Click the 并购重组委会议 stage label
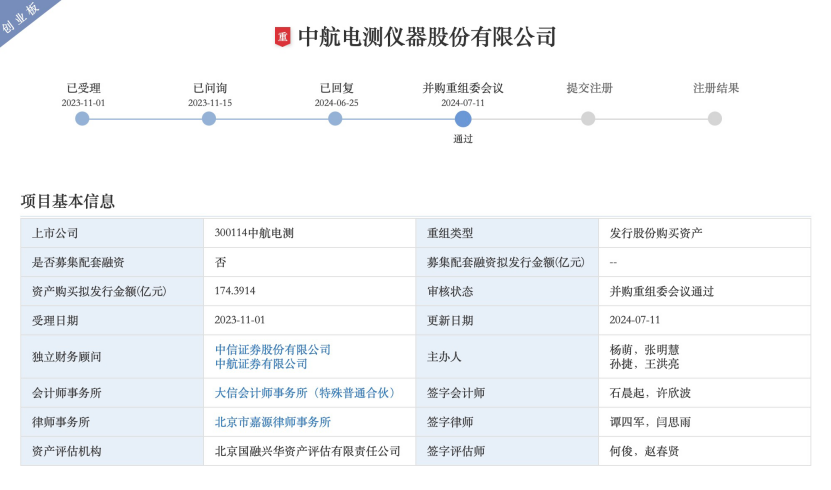 [463, 88]
